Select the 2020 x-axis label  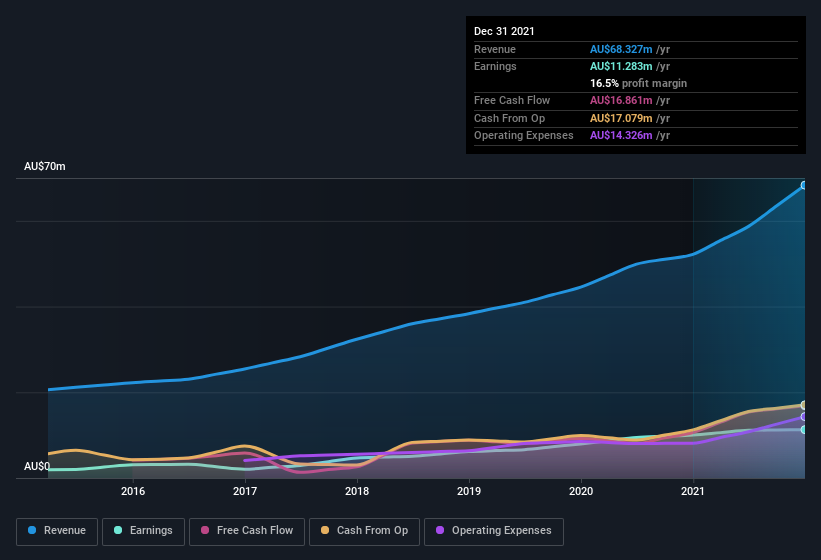click(x=581, y=491)
